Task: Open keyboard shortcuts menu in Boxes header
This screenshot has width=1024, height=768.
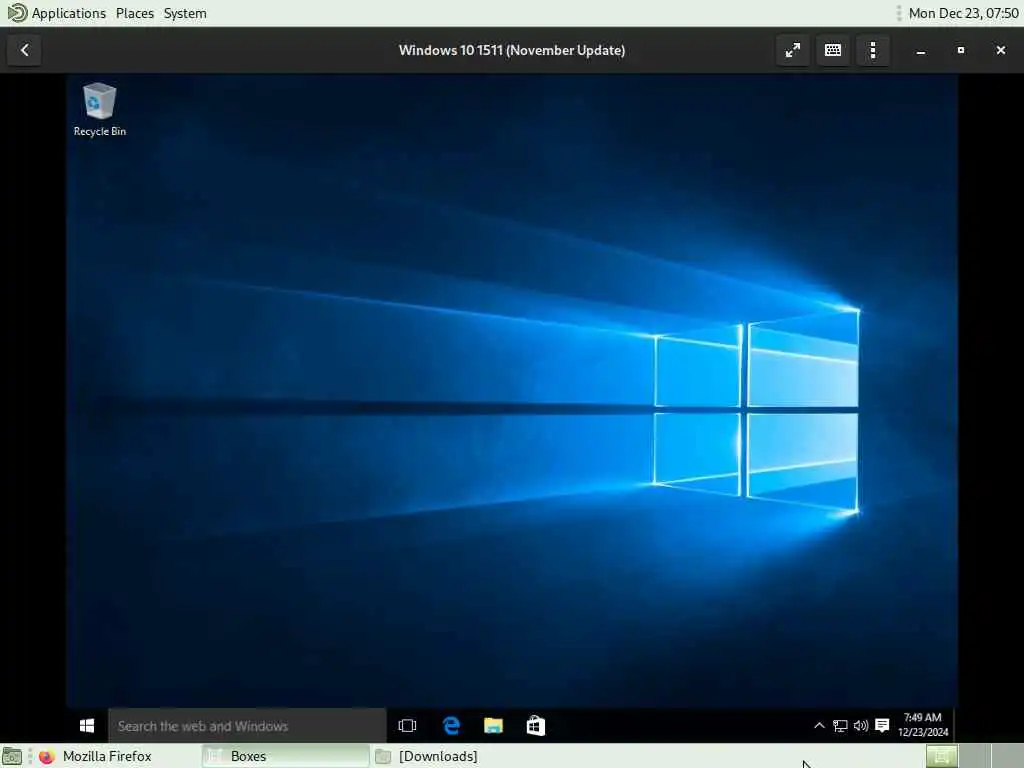Action: (833, 50)
